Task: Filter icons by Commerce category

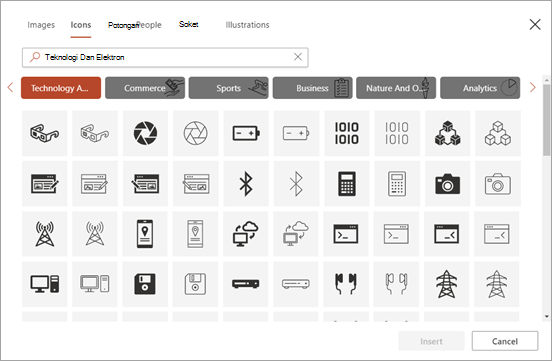Action: pos(145,88)
